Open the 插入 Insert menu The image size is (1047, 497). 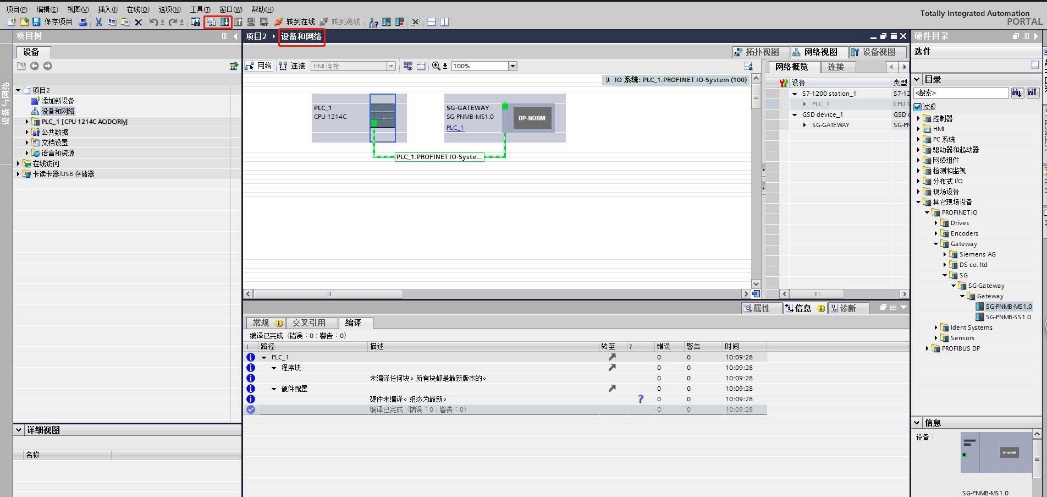108,10
